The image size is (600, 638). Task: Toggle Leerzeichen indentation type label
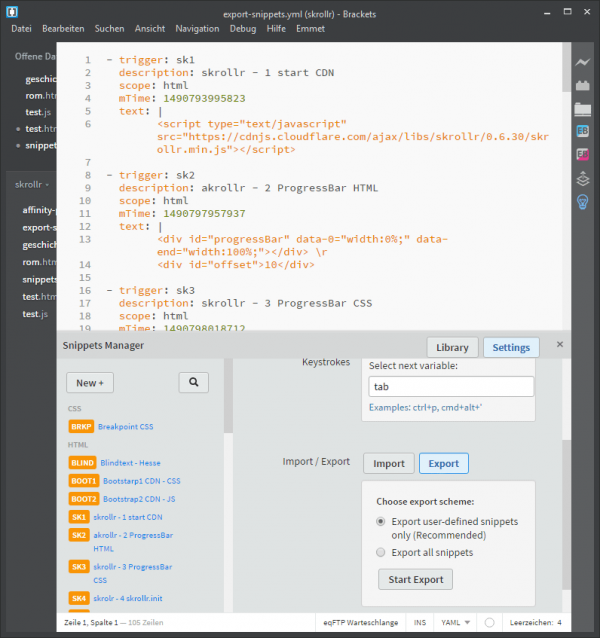531,623
